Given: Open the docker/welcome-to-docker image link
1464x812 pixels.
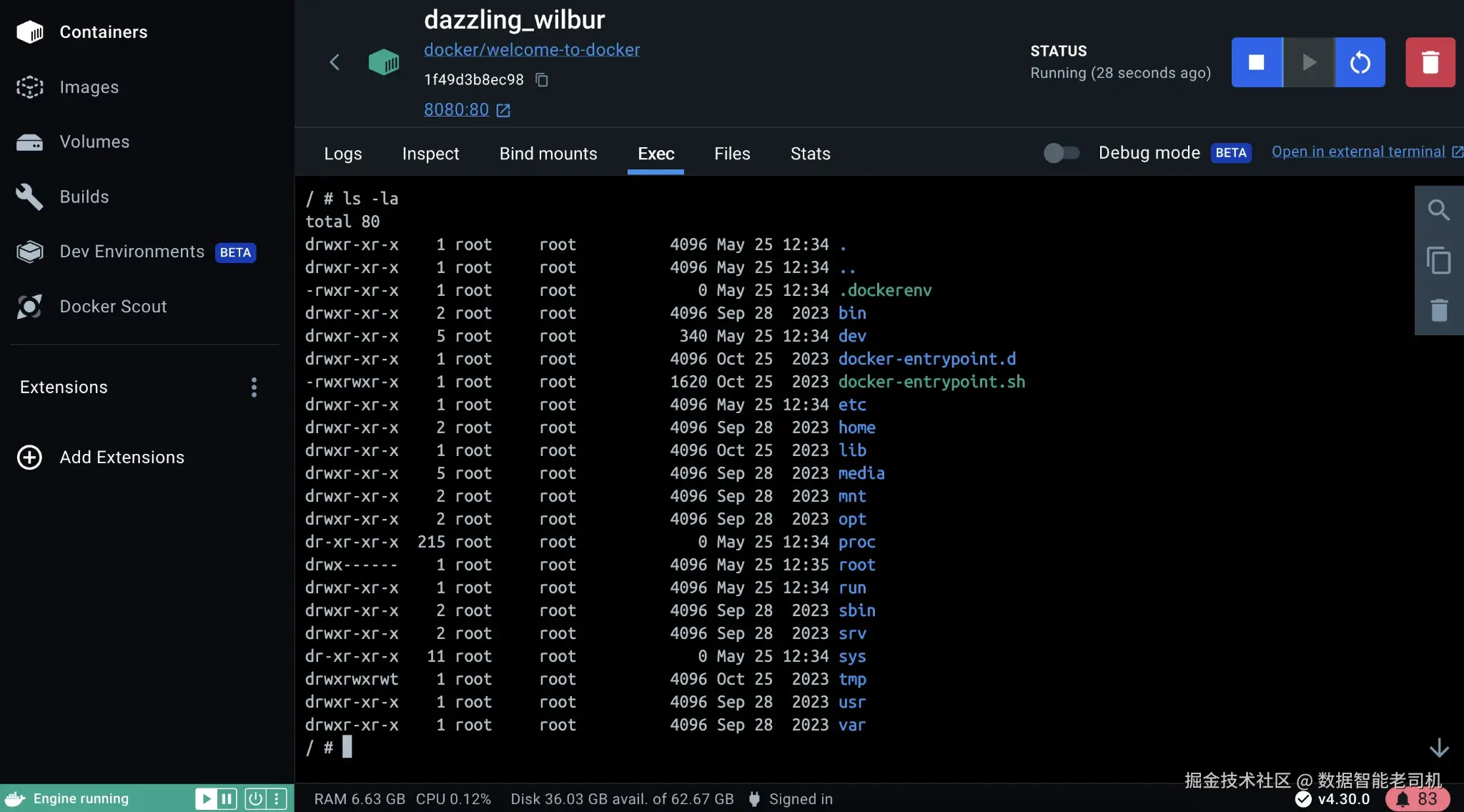Looking at the screenshot, I should click(532, 49).
